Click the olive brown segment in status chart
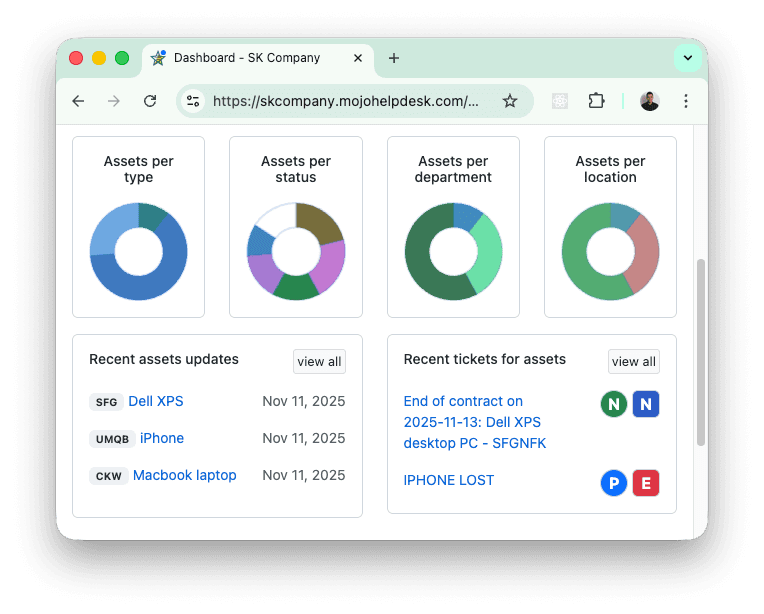 pos(321,223)
